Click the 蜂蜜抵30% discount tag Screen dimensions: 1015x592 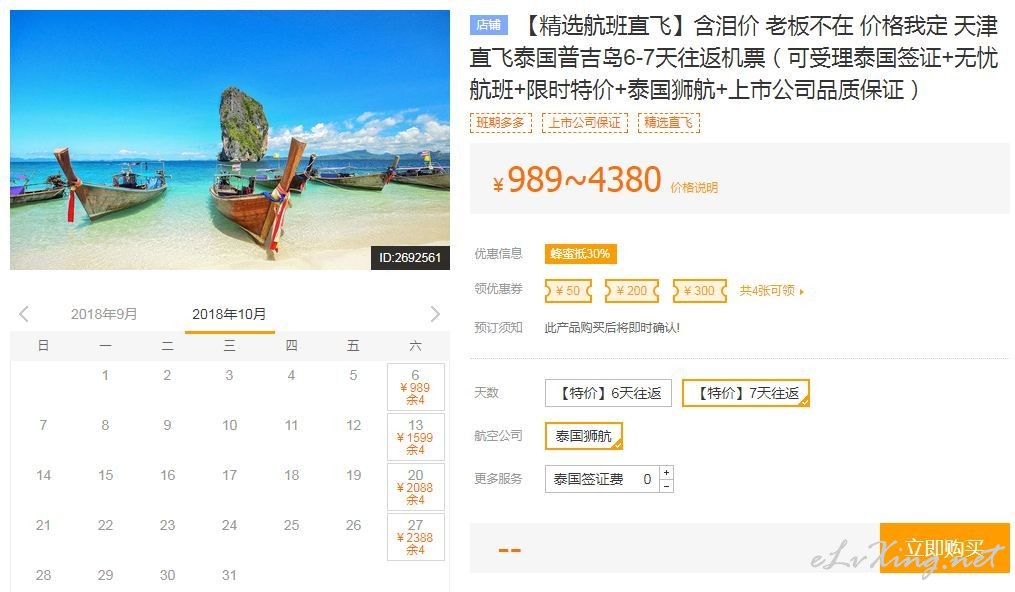pyautogui.click(x=581, y=254)
